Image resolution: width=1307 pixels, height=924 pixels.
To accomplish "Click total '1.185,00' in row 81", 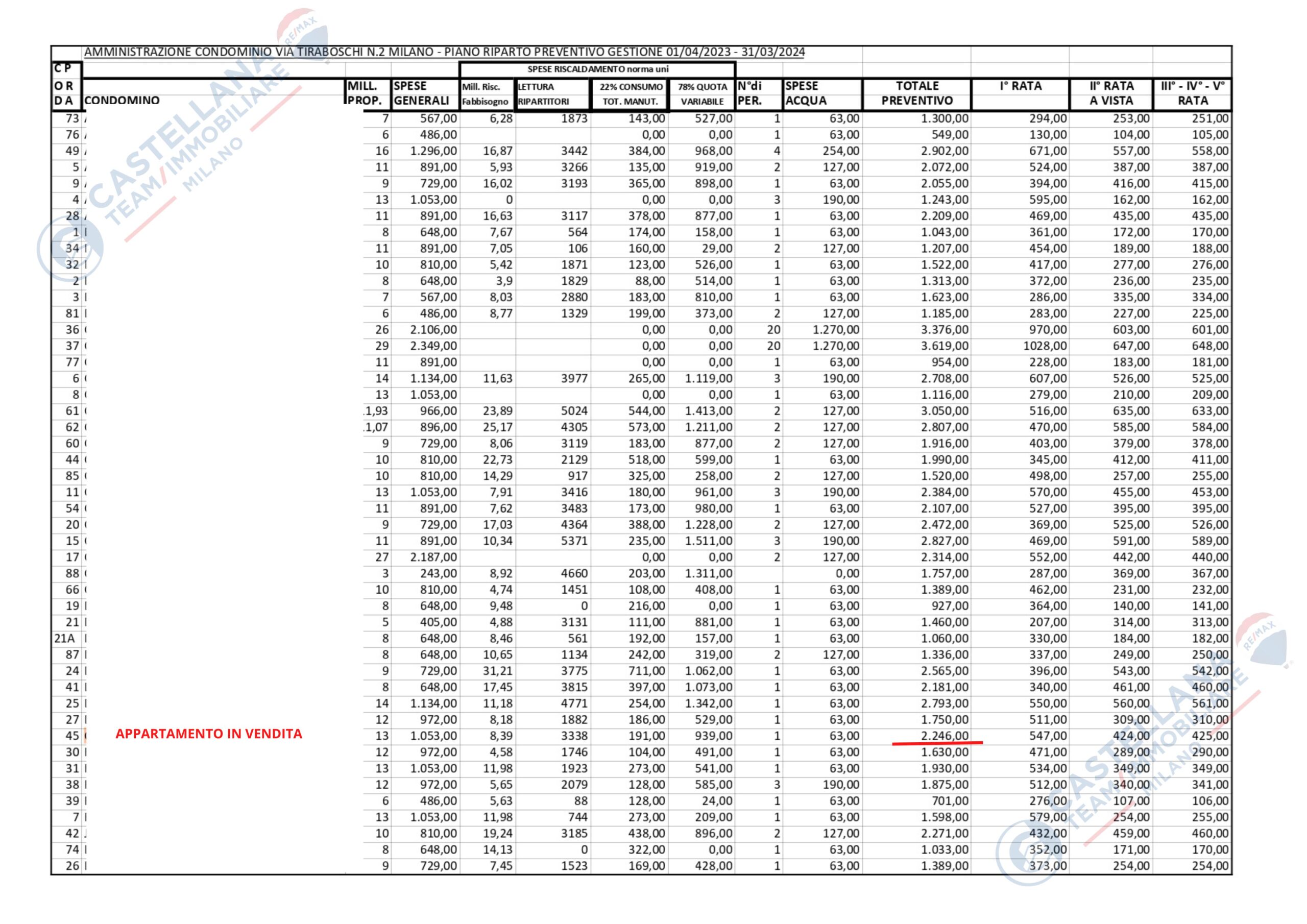I will pyautogui.click(x=945, y=313).
